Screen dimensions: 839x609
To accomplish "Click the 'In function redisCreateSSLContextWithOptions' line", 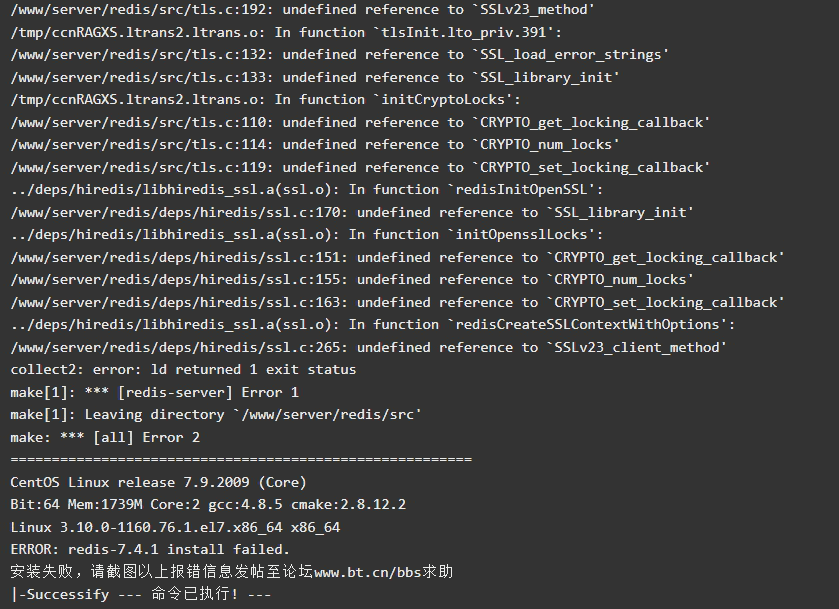I will coord(372,324).
